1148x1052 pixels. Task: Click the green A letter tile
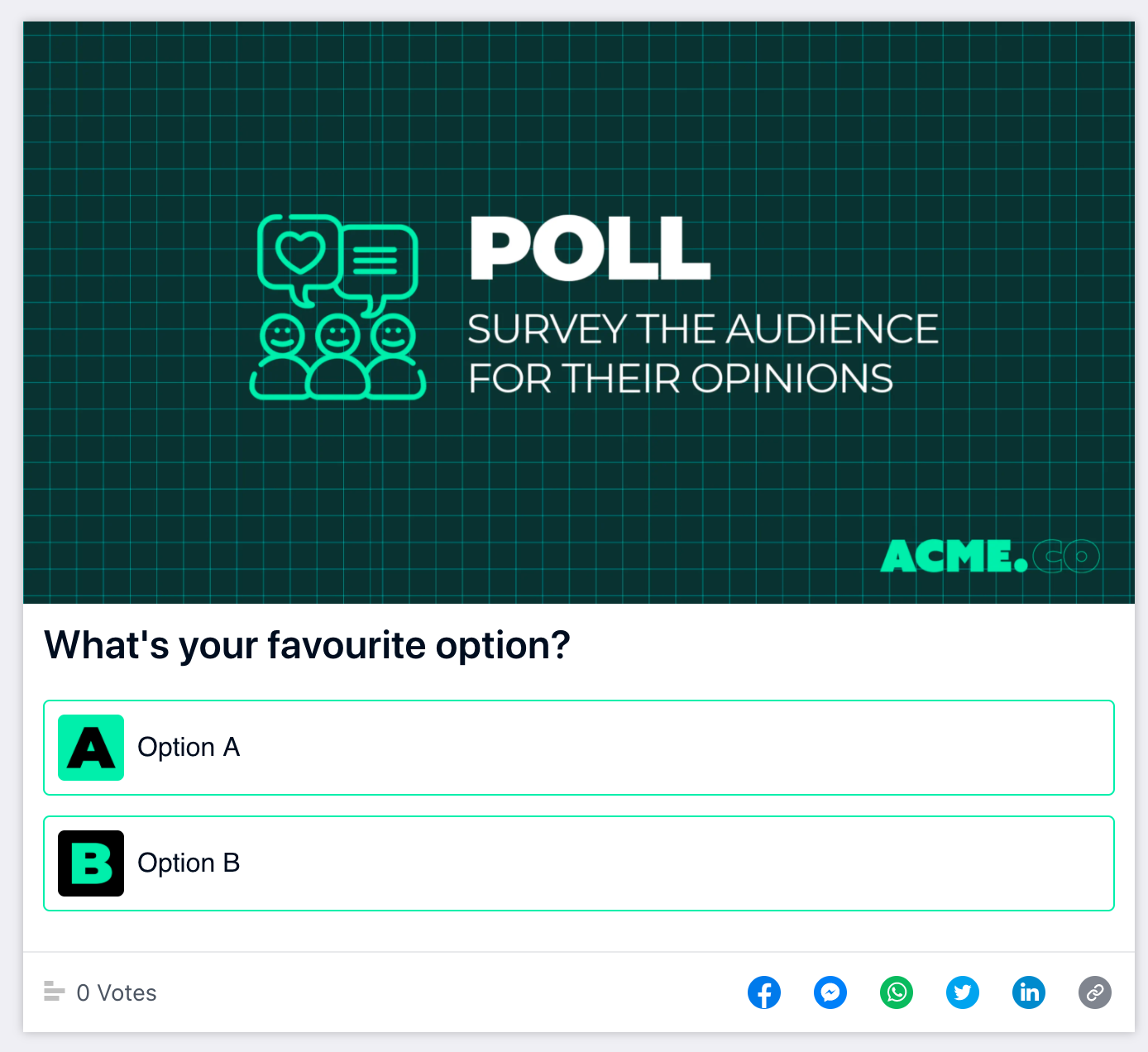[91, 748]
